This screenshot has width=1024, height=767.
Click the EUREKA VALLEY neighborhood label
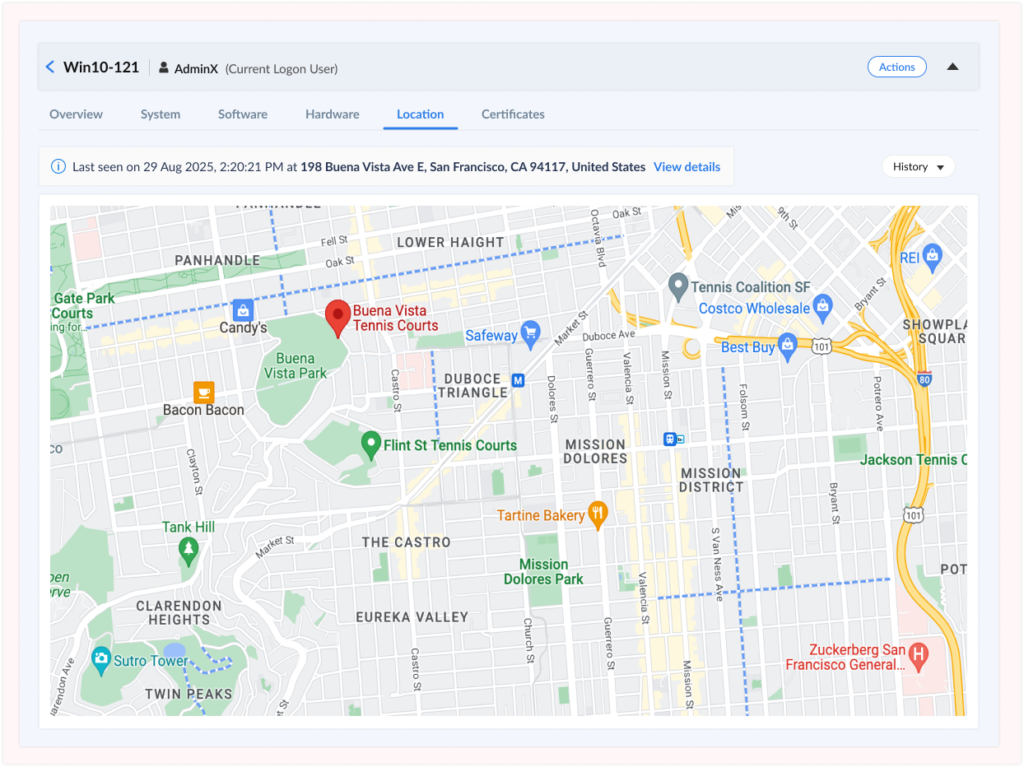[412, 617]
